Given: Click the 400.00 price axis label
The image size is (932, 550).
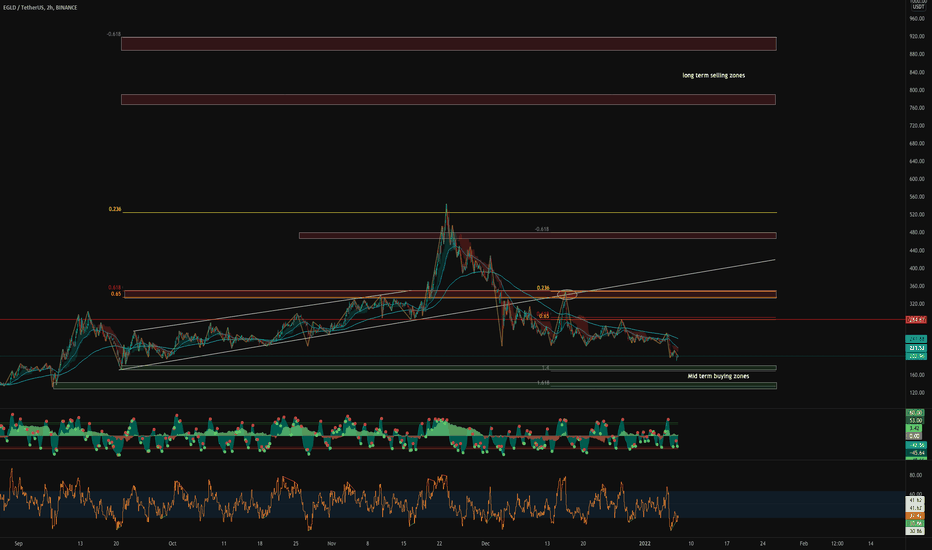Looking at the screenshot, I should click(917, 268).
